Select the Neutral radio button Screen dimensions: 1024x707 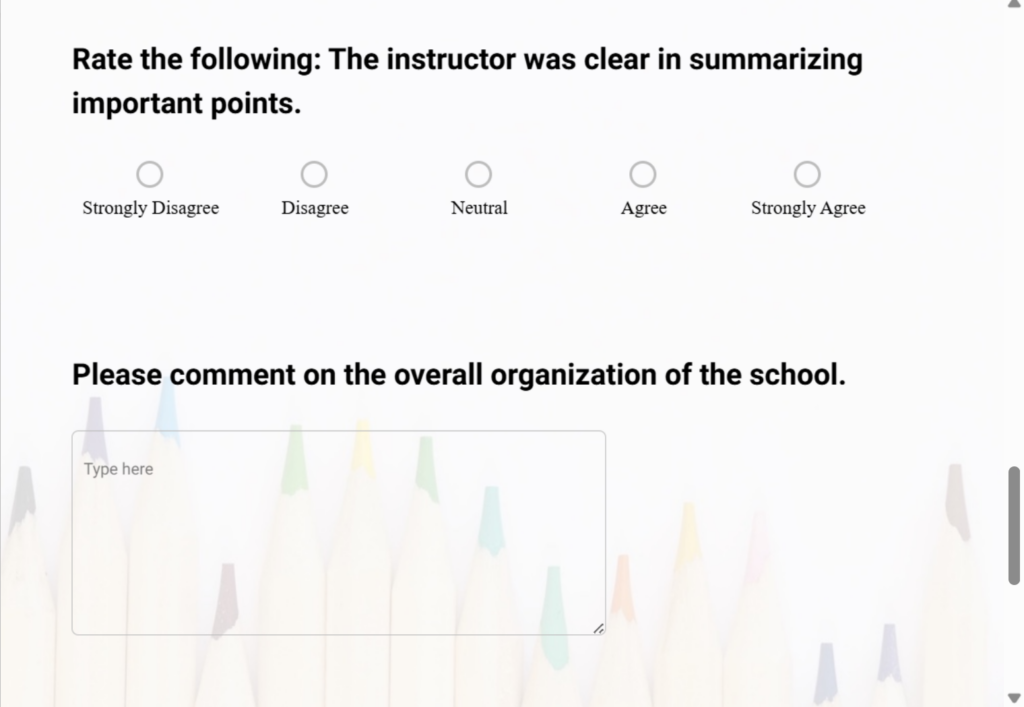478,173
